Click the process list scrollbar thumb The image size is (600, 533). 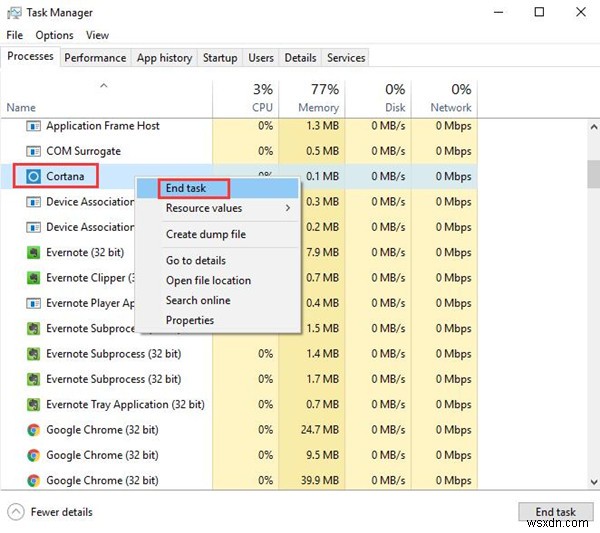593,174
